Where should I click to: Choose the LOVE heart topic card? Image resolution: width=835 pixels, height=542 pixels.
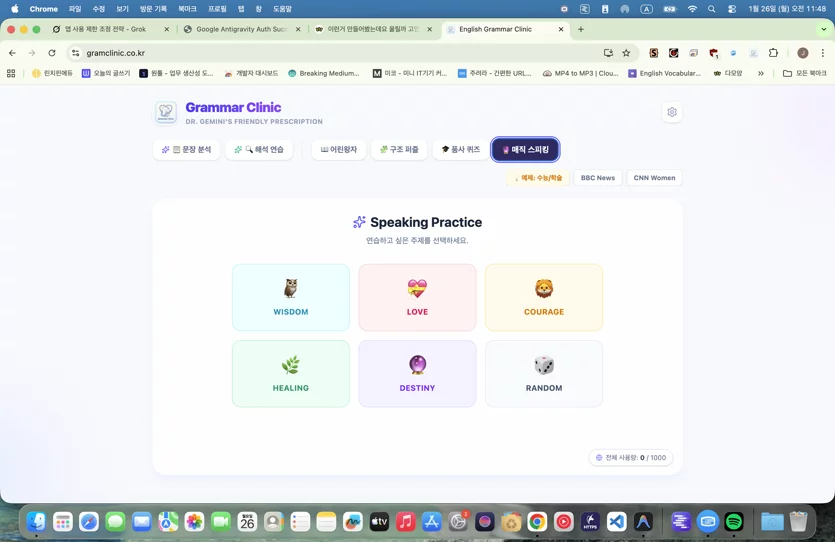pyautogui.click(x=417, y=297)
